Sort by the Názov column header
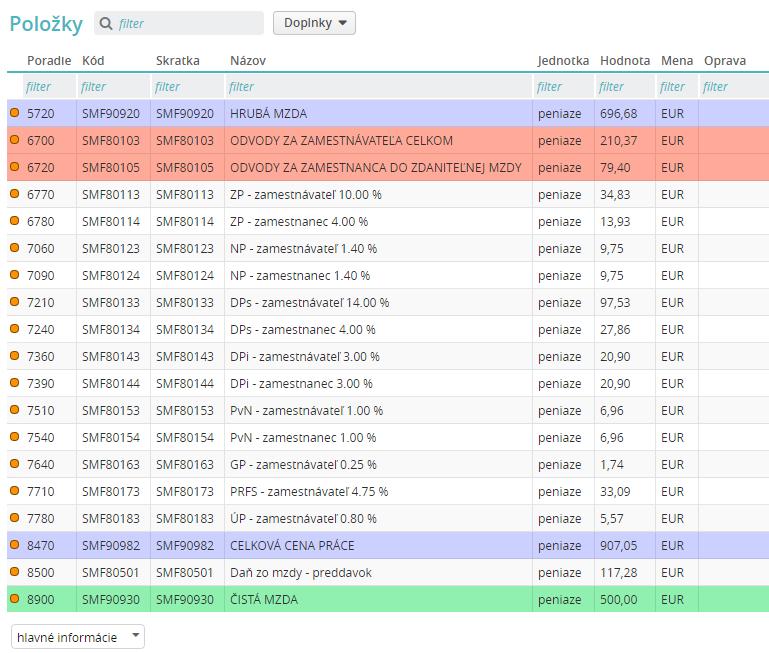 click(x=248, y=61)
